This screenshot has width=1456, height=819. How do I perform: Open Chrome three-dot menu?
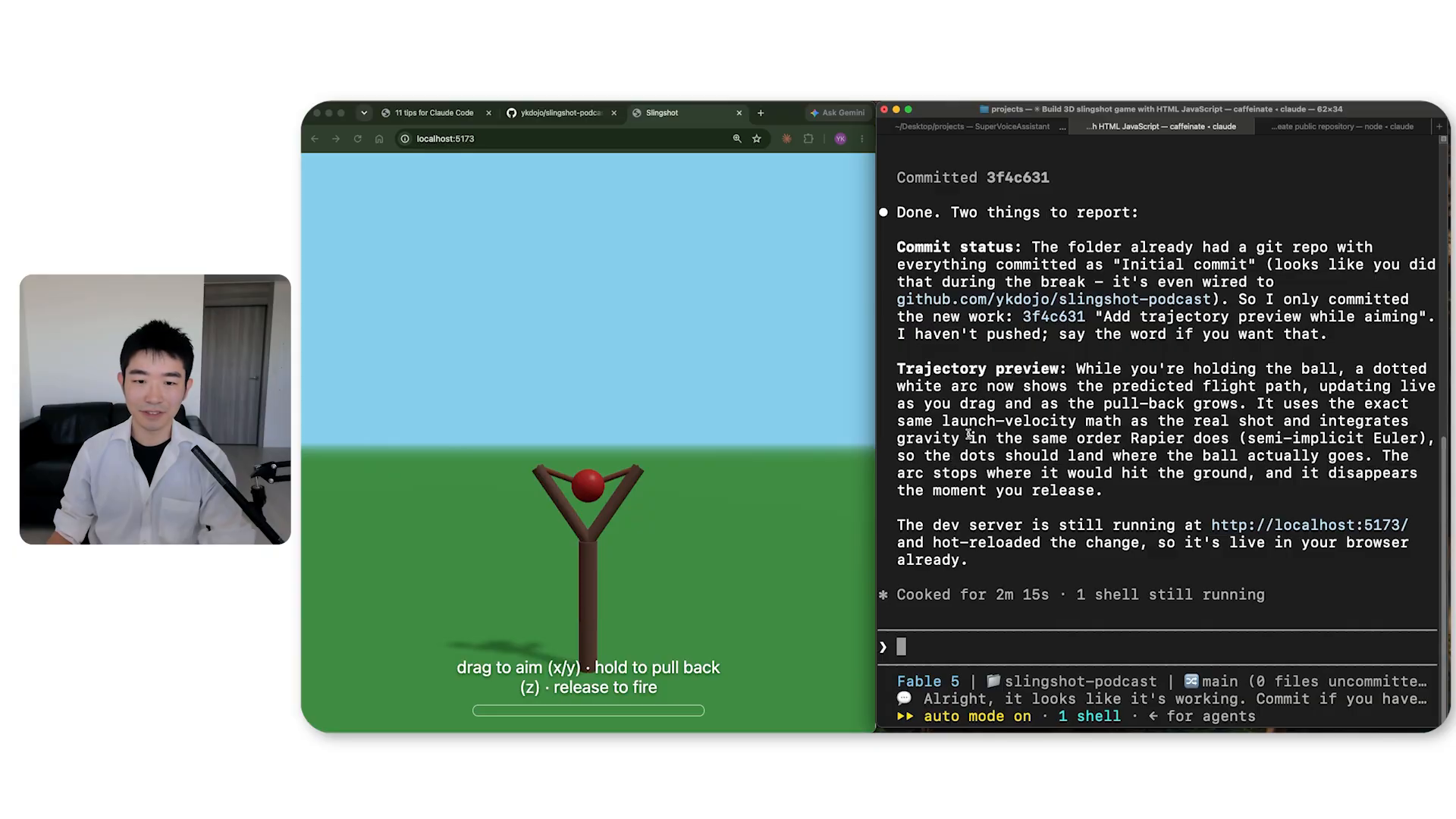coord(862,139)
